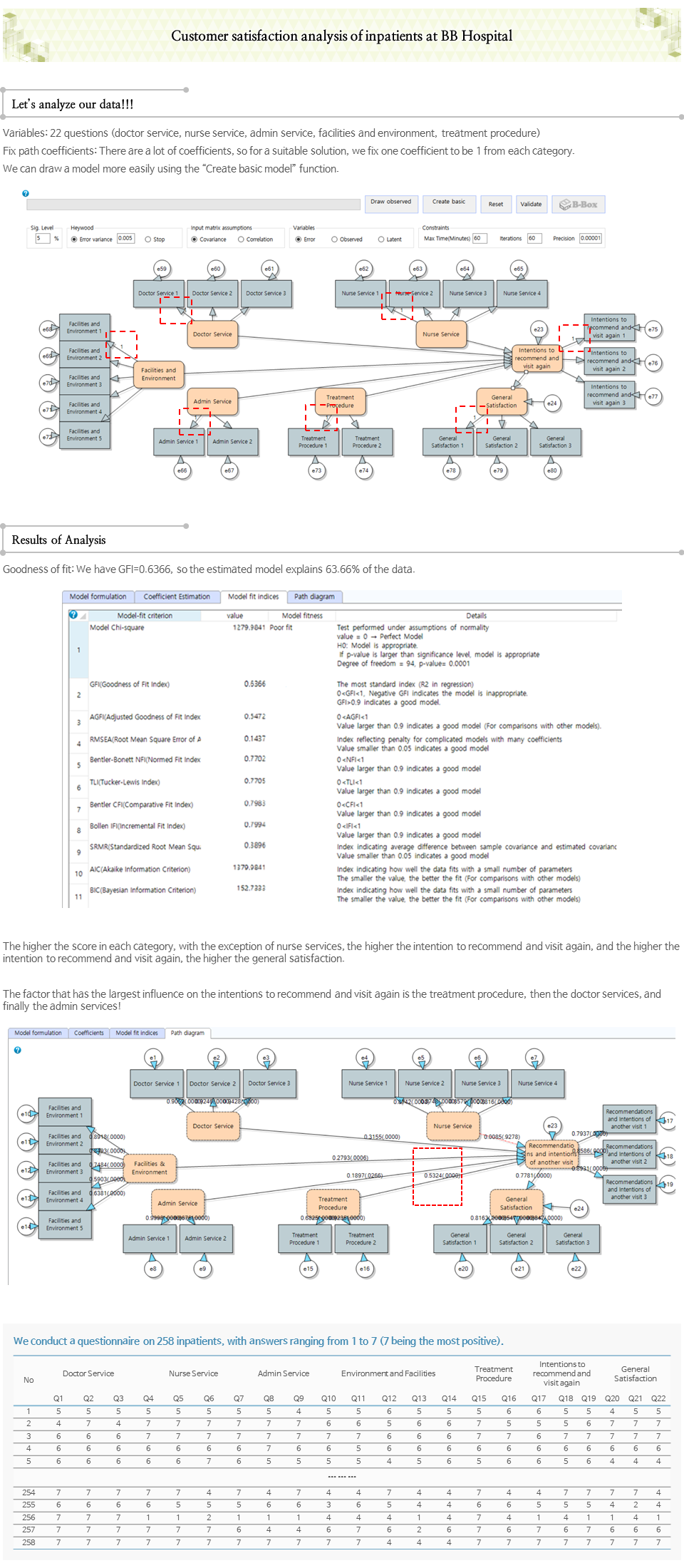Click Recommendations and intentions of another visit 1 node
The image size is (684, 1568).
click(629, 1119)
